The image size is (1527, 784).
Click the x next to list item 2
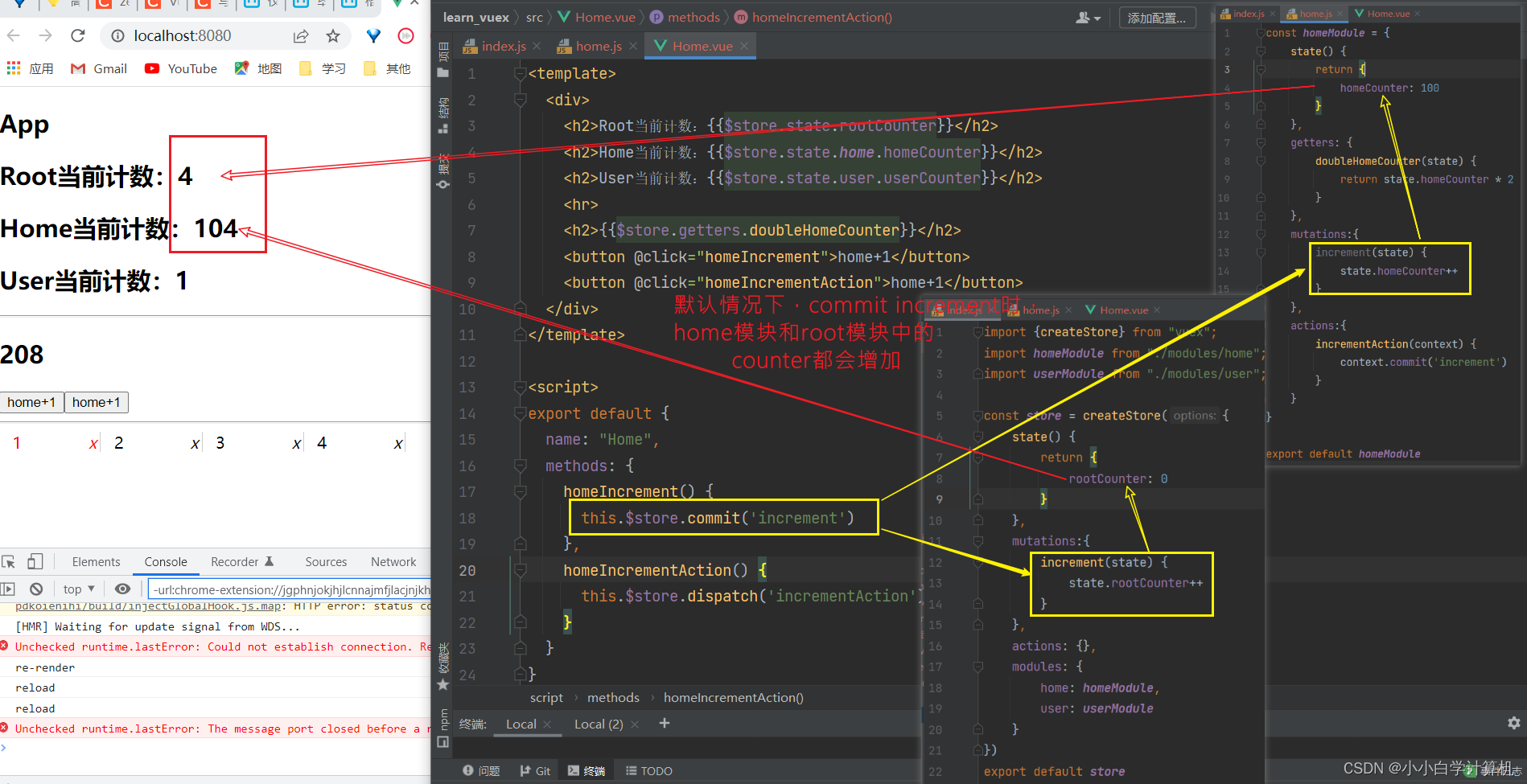tap(196, 444)
